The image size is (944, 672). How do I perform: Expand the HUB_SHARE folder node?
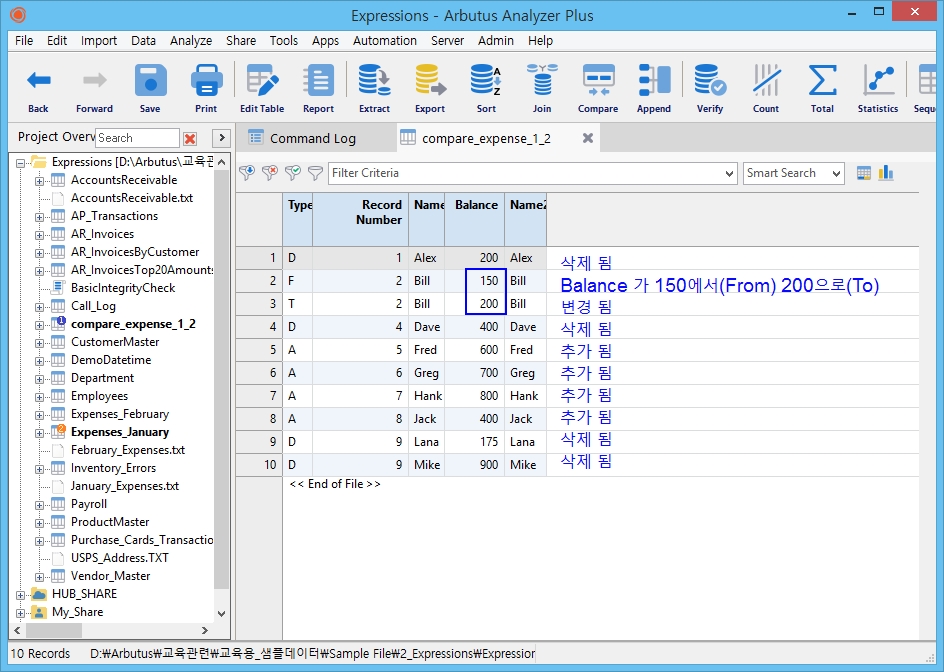[20, 595]
